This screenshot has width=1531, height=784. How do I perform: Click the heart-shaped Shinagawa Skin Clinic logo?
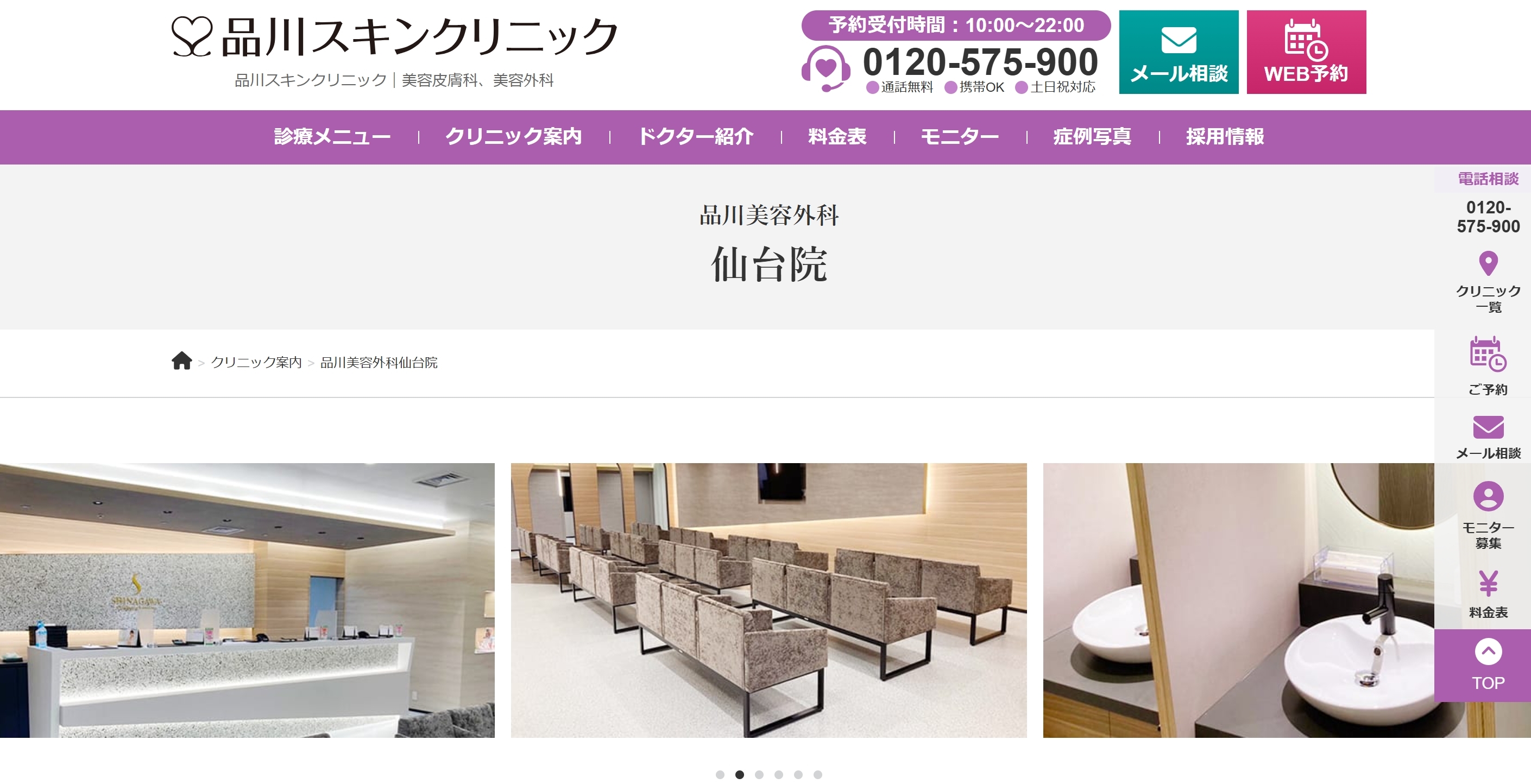pyautogui.click(x=191, y=36)
